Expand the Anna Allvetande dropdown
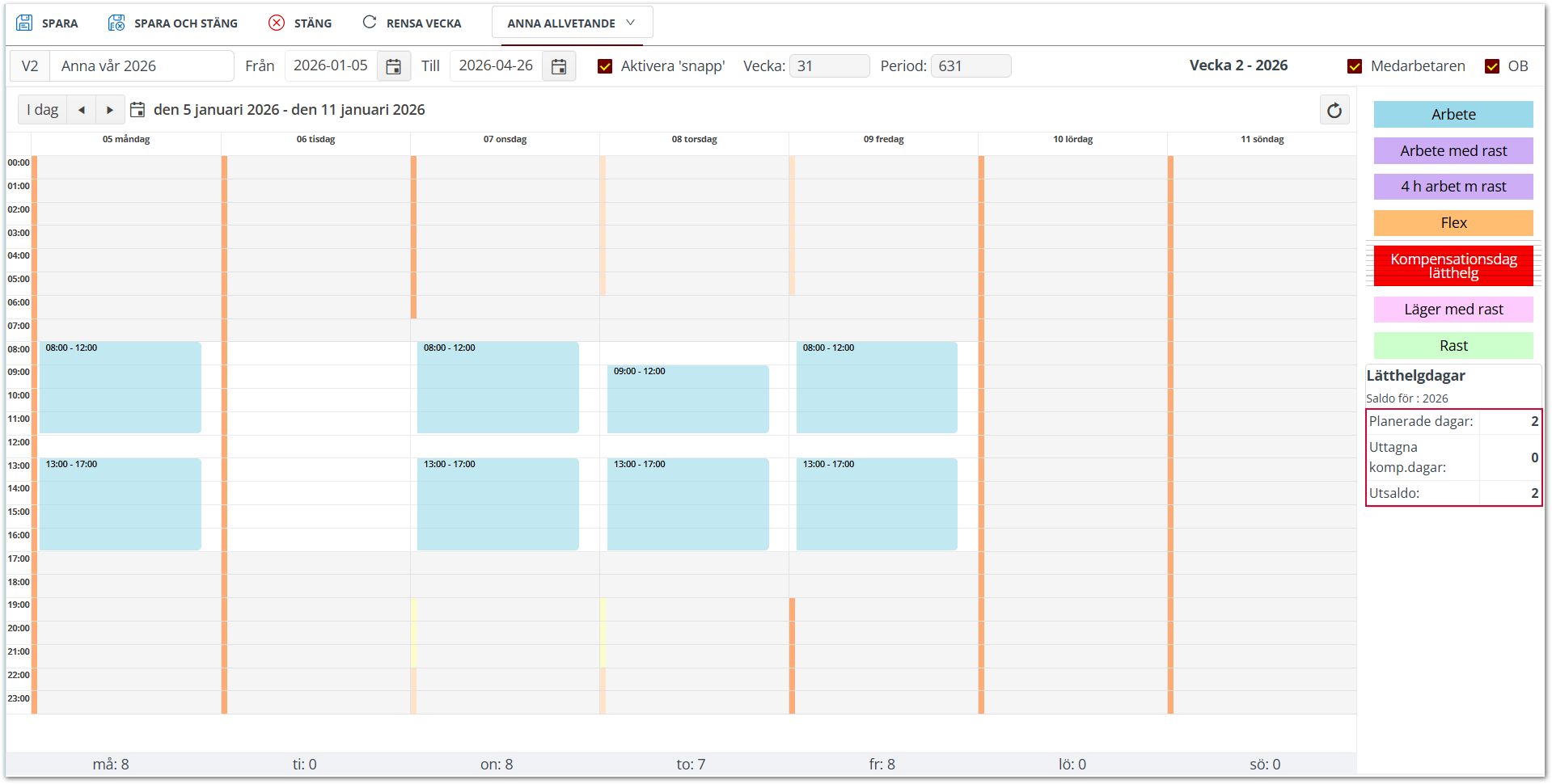Viewport: 1552px width, 784px height. click(x=572, y=23)
